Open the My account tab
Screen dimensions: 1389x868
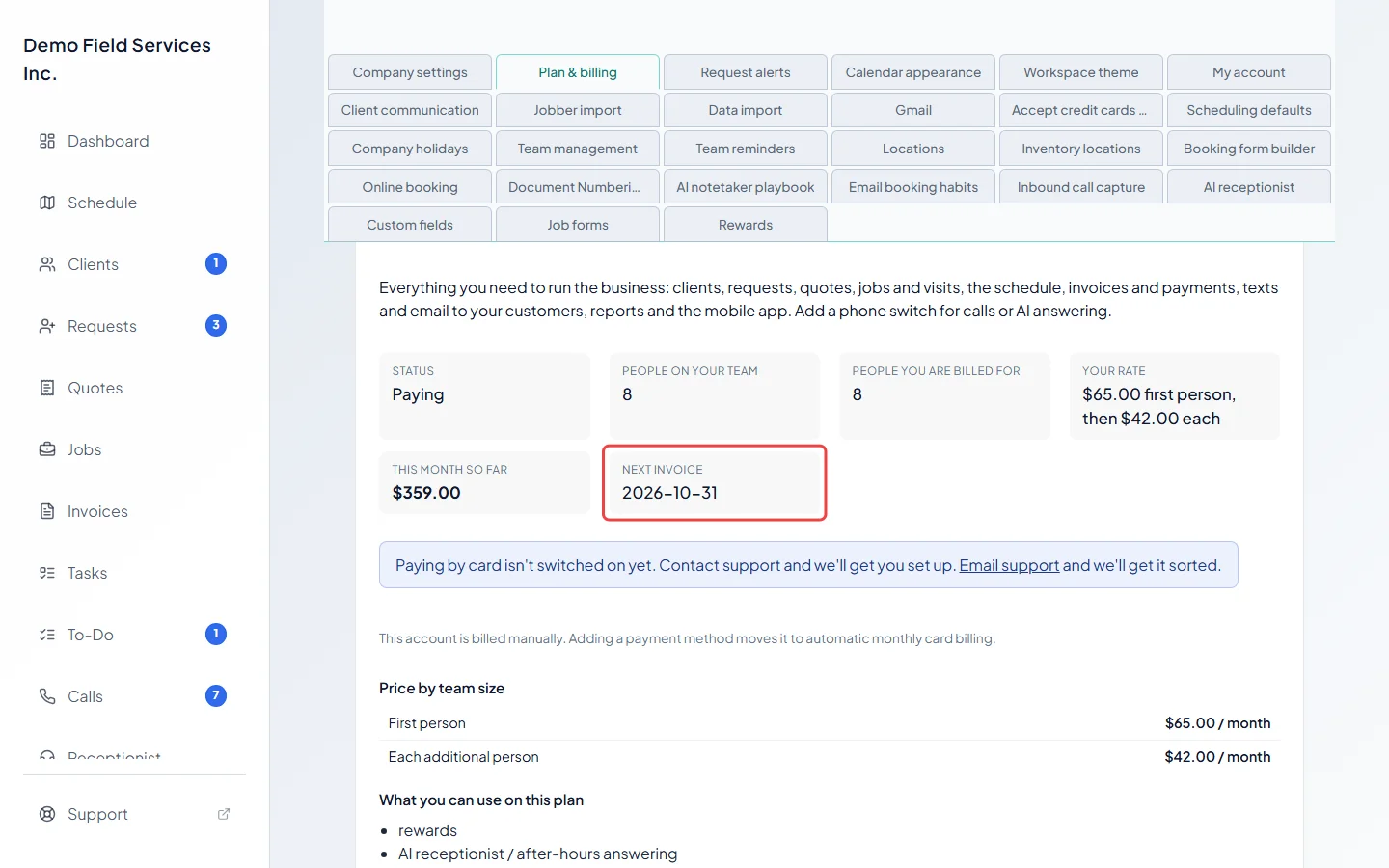(x=1249, y=72)
